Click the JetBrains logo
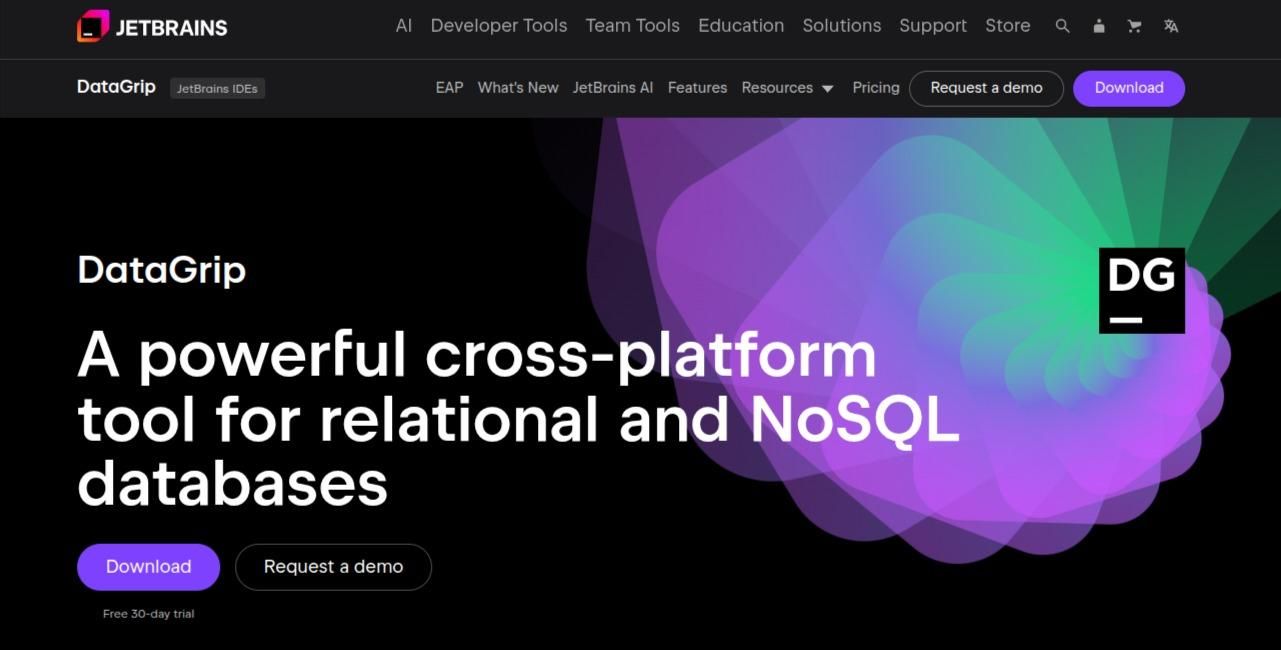Screen dimensions: 1281x650 pos(152,27)
